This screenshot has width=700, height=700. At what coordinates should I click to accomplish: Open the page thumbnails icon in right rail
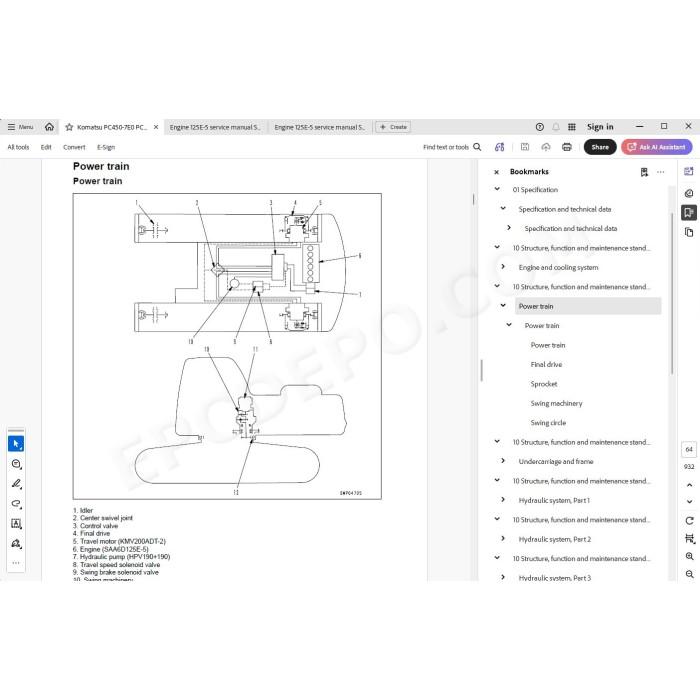[x=689, y=232]
